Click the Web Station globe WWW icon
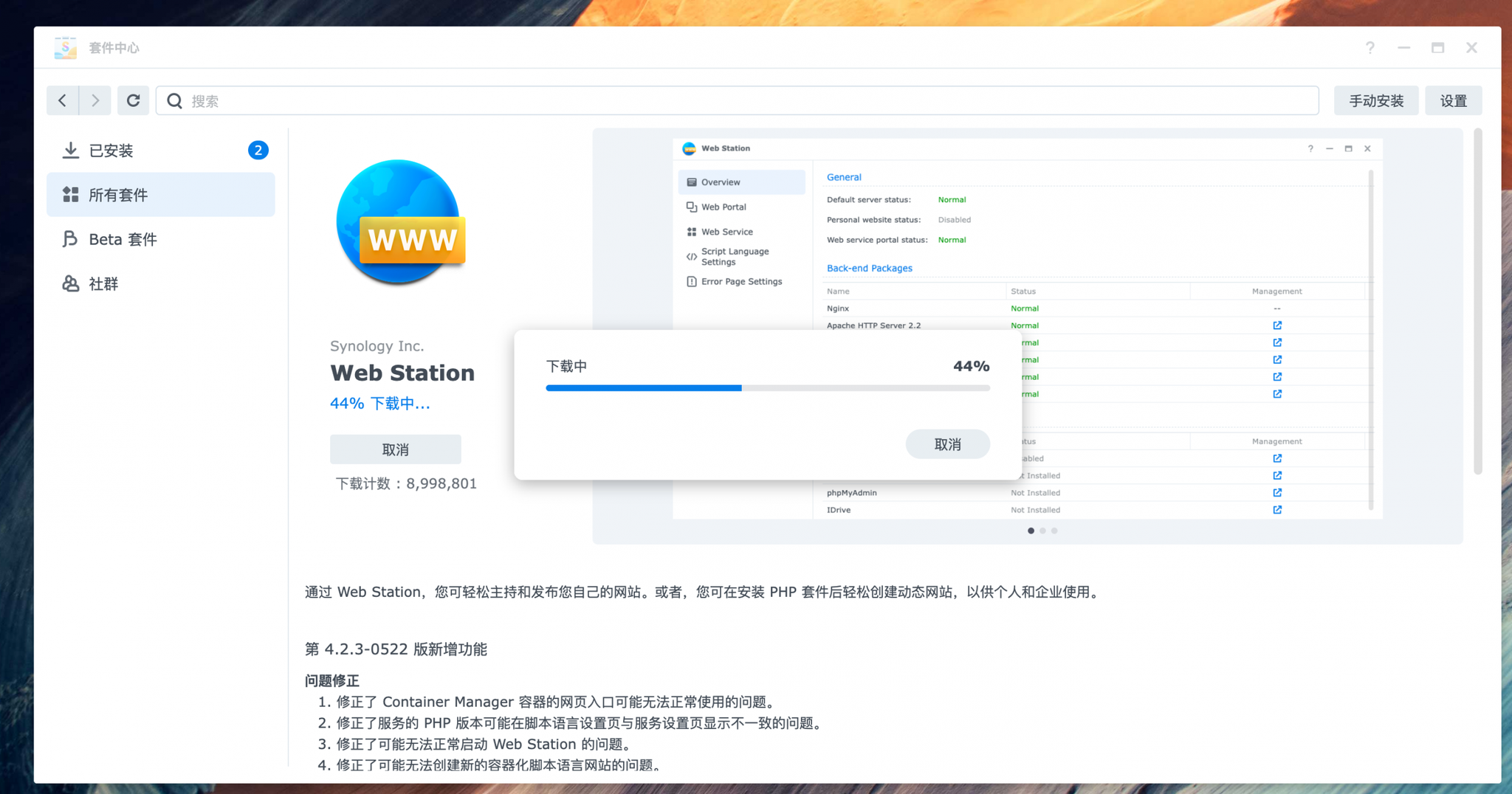1512x794 pixels. point(401,222)
